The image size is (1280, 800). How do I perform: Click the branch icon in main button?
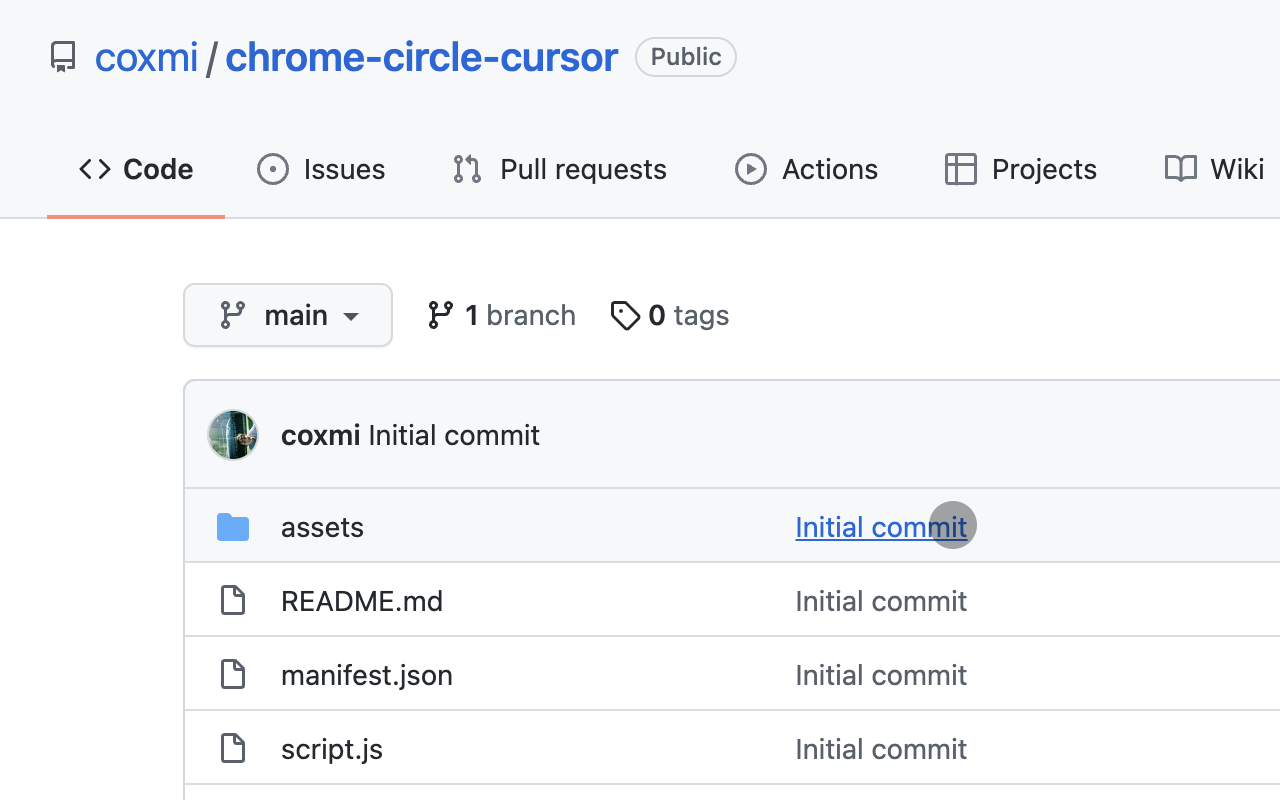[x=233, y=315]
